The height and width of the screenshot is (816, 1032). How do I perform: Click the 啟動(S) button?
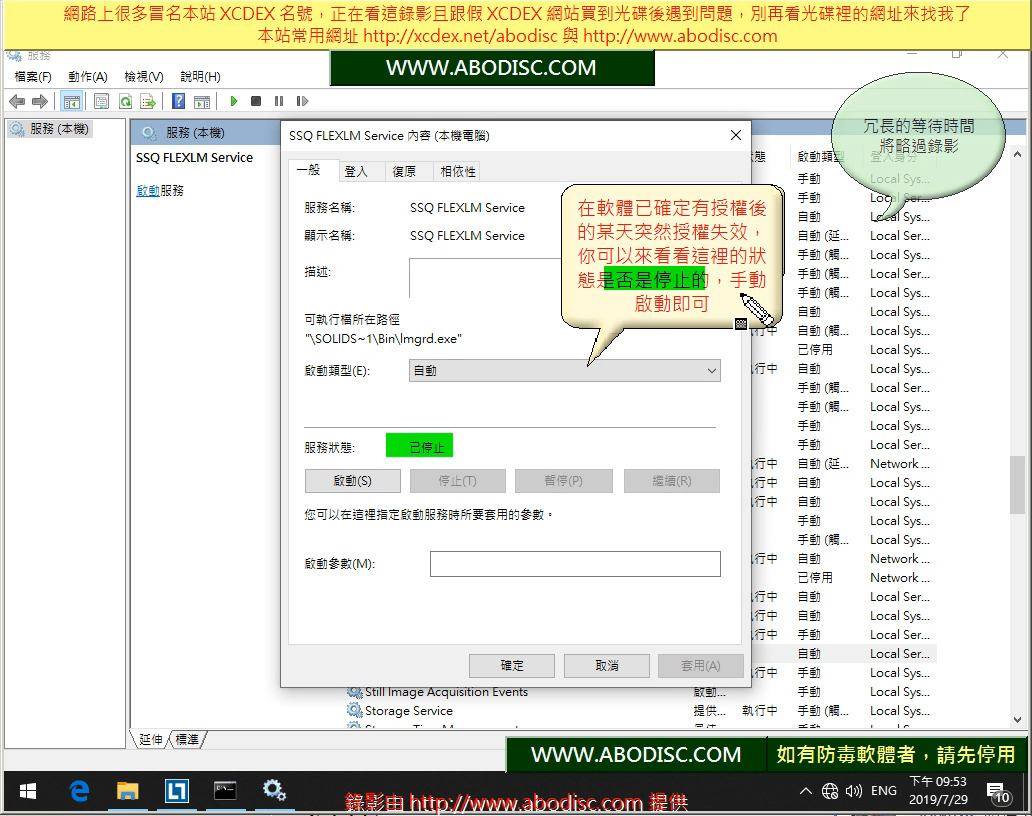pyautogui.click(x=353, y=481)
